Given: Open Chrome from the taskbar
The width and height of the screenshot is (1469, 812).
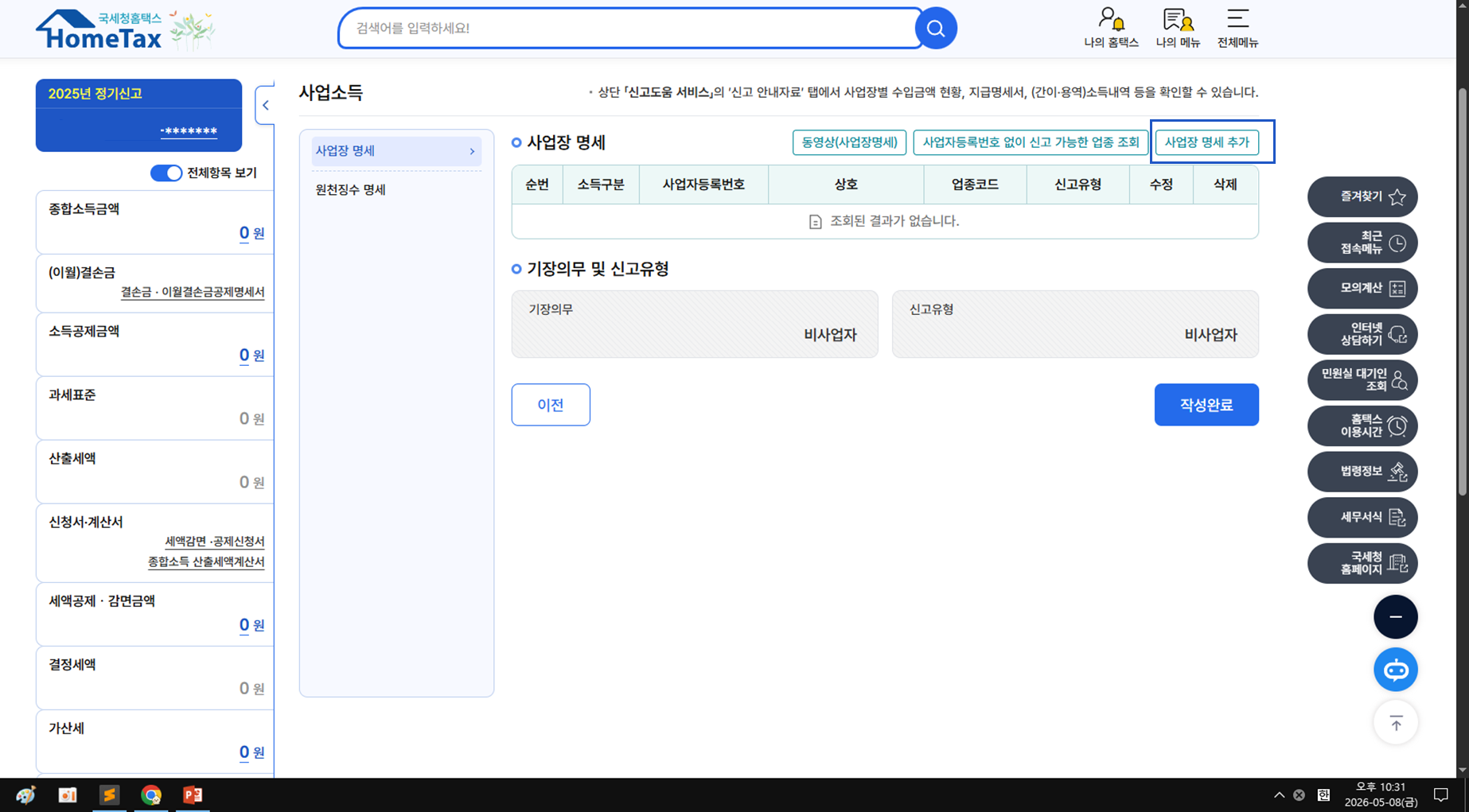Looking at the screenshot, I should pyautogui.click(x=150, y=795).
